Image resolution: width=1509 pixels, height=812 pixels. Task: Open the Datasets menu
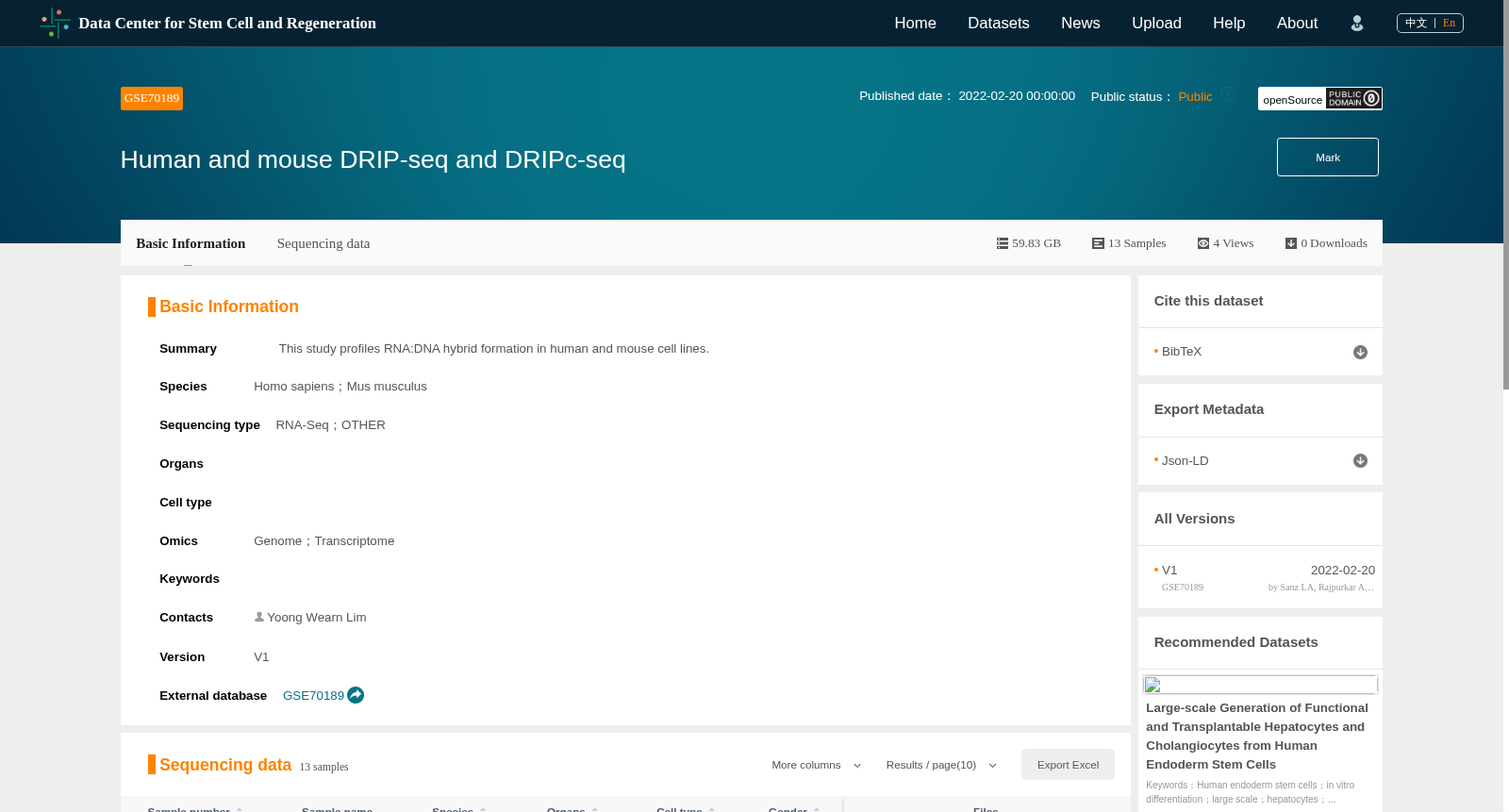(998, 24)
